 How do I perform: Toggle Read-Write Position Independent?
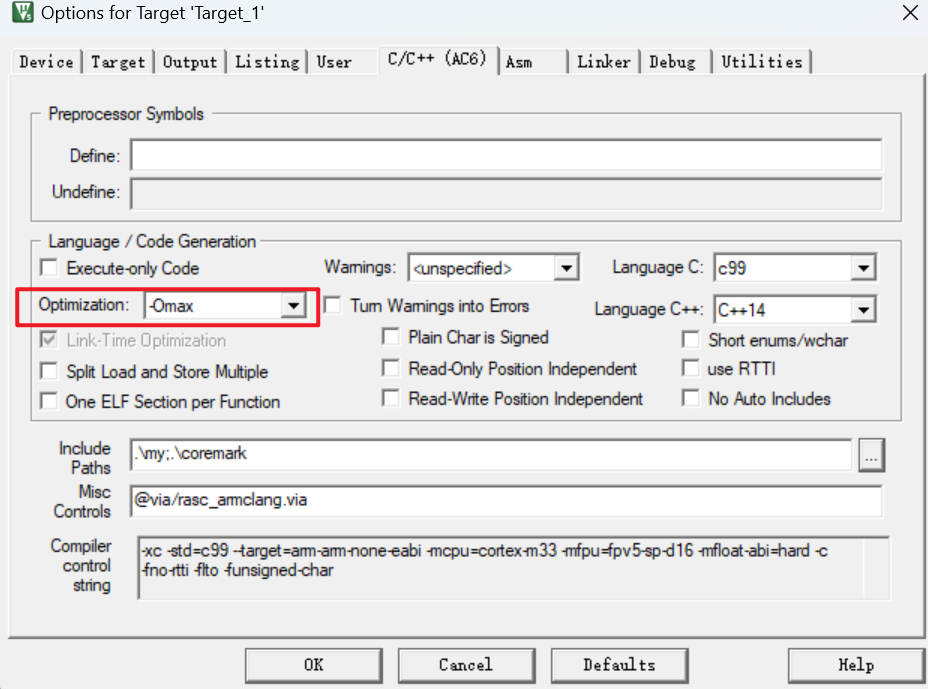391,398
